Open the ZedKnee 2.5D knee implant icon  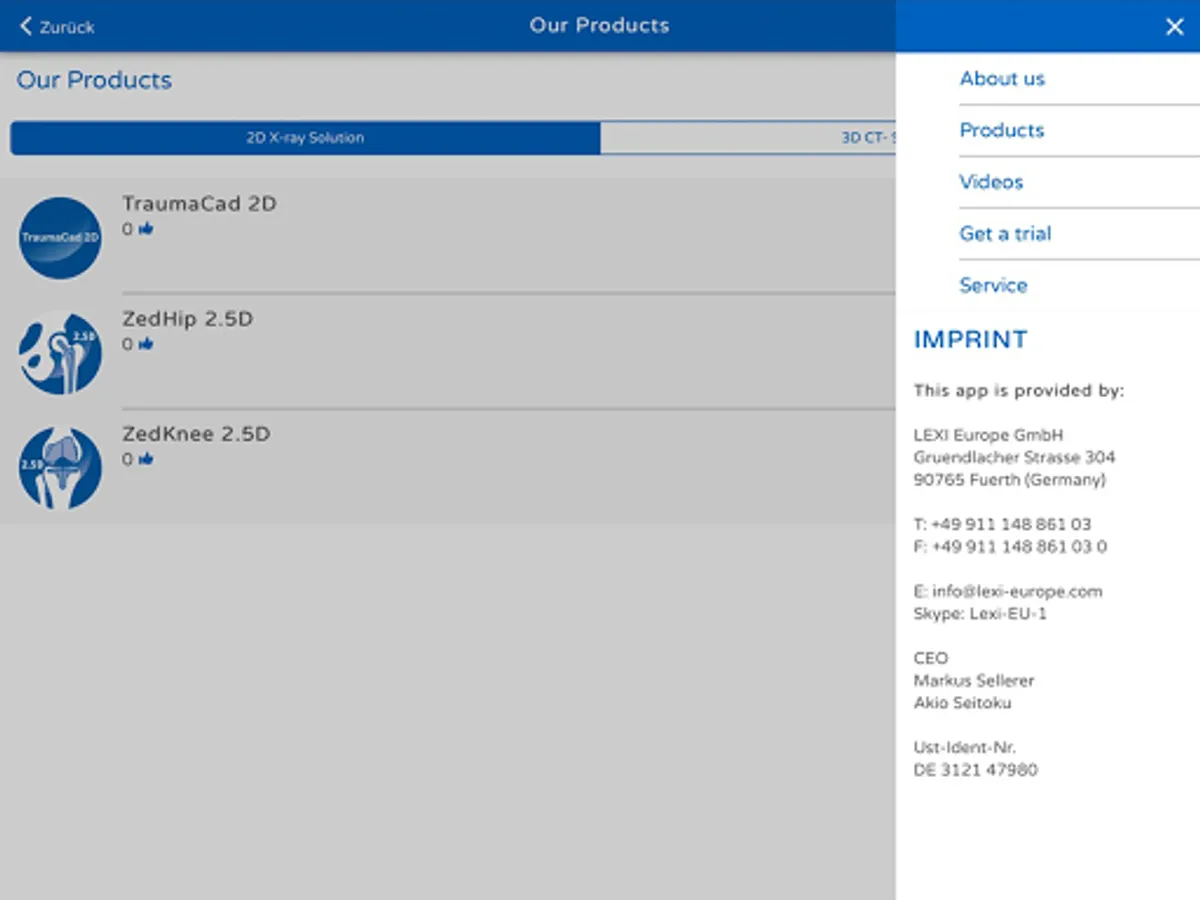point(60,468)
